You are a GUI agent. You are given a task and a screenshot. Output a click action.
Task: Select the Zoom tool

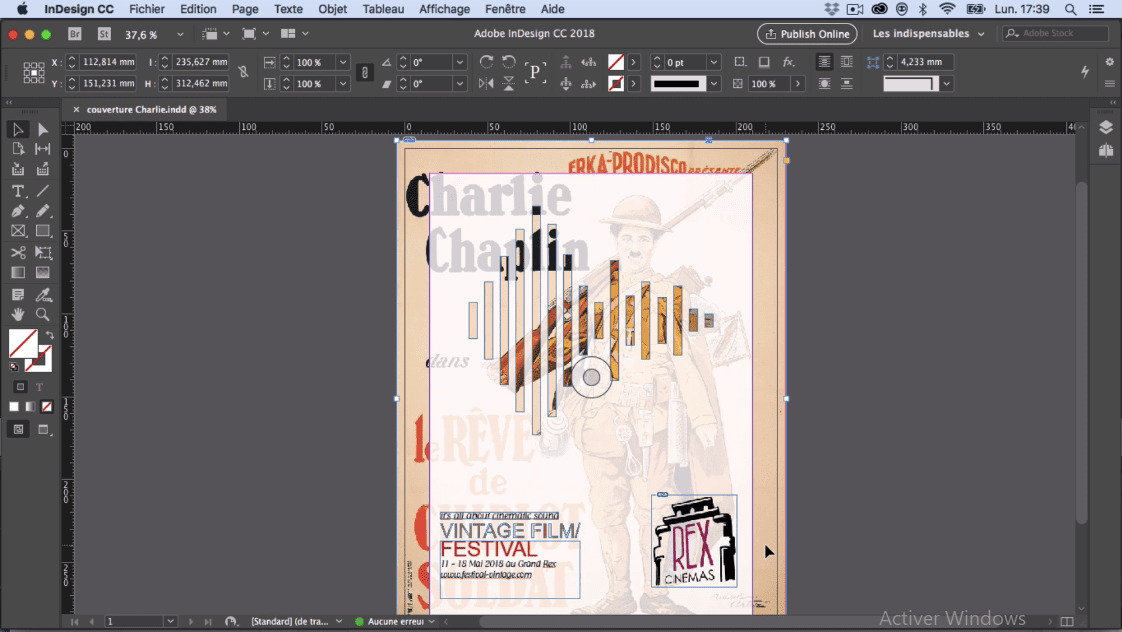(x=43, y=314)
